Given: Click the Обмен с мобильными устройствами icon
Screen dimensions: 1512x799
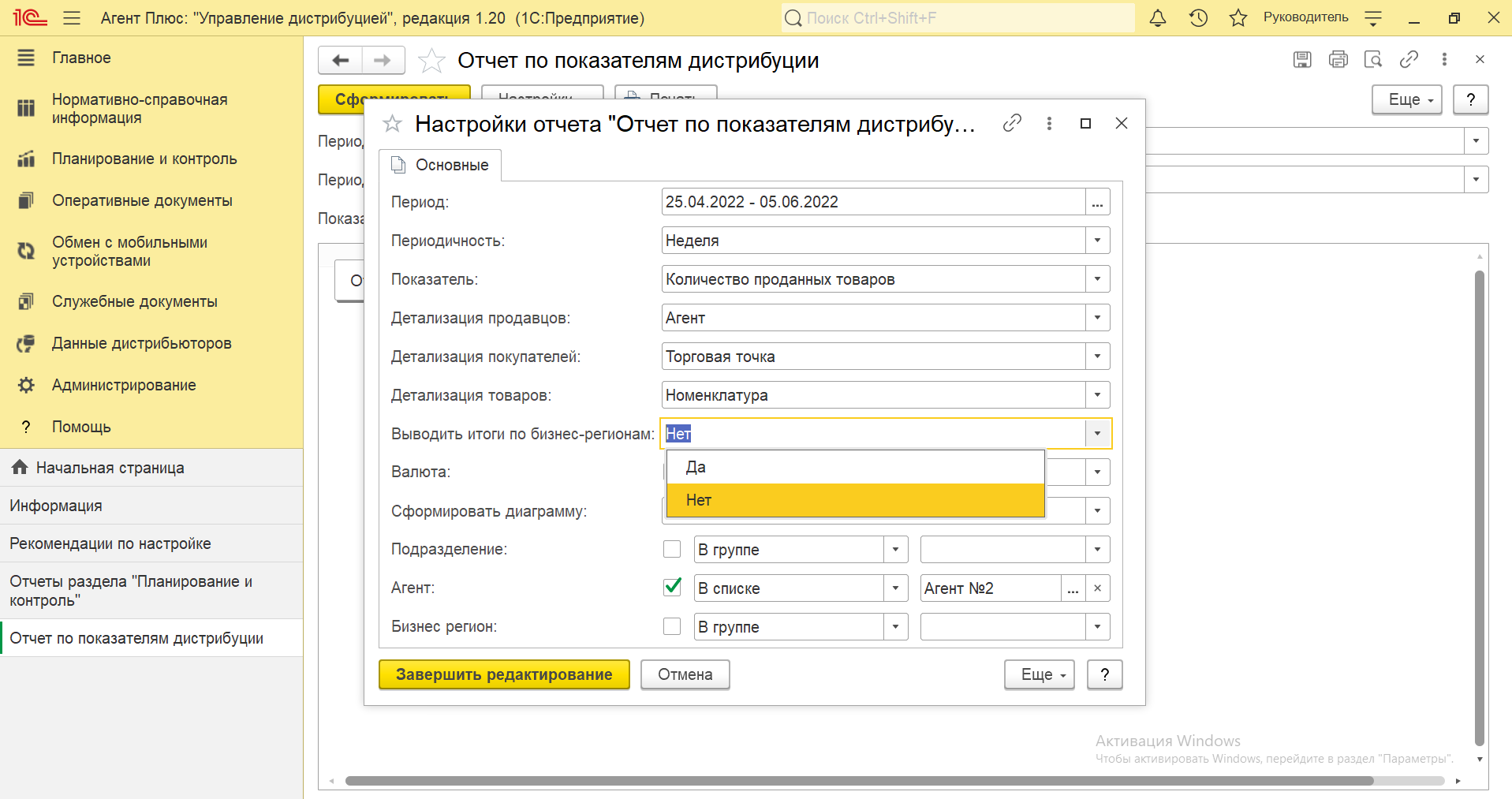Looking at the screenshot, I should point(26,251).
